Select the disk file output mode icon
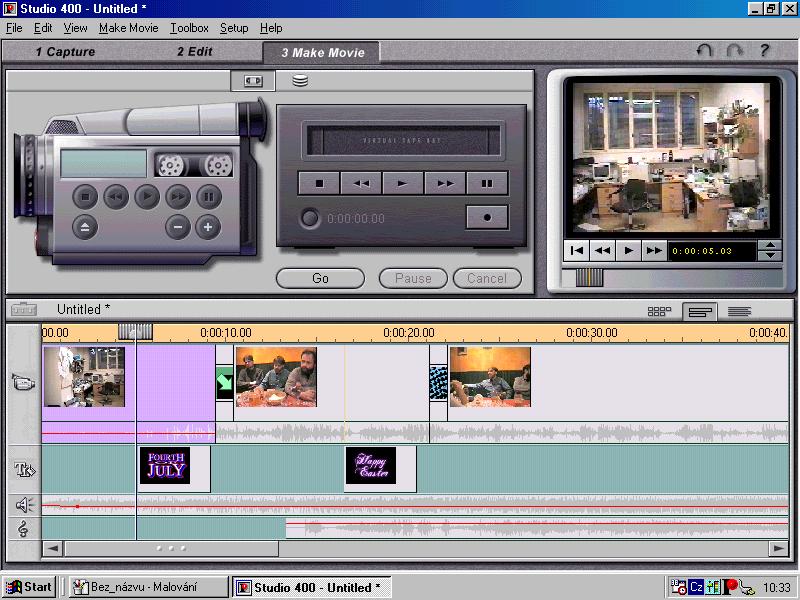 tap(300, 81)
